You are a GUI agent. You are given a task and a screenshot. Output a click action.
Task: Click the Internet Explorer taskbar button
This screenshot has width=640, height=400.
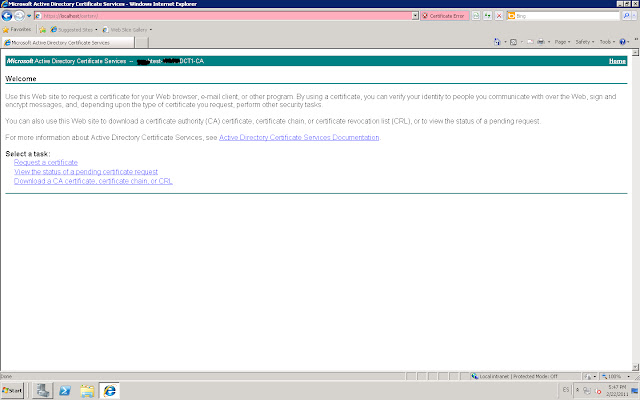point(109,391)
